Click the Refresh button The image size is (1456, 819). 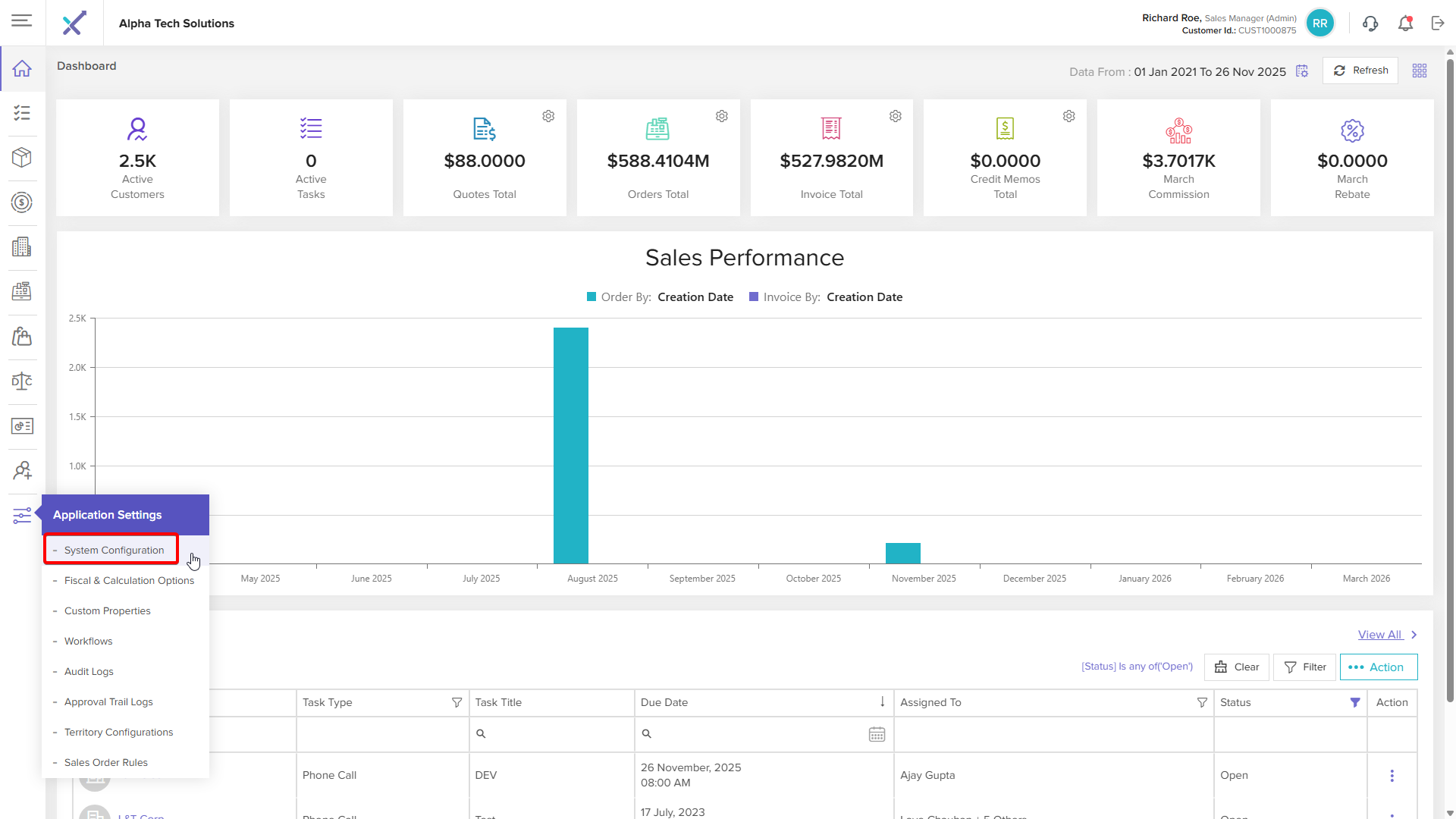coord(1360,71)
